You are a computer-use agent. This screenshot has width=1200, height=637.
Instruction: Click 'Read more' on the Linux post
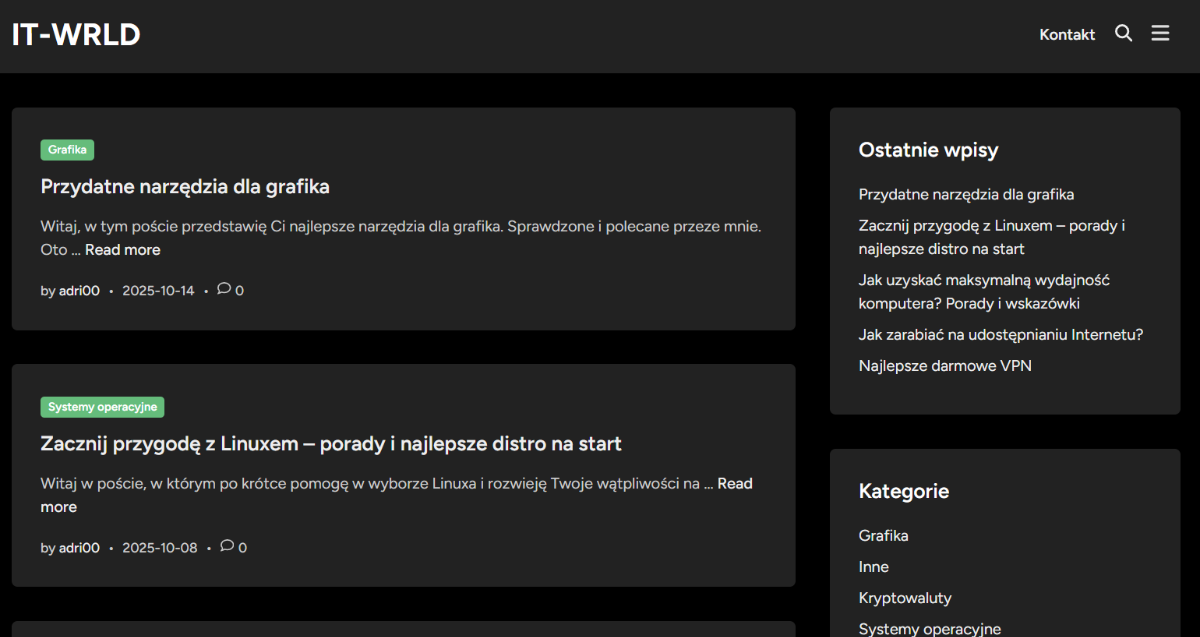(x=735, y=483)
